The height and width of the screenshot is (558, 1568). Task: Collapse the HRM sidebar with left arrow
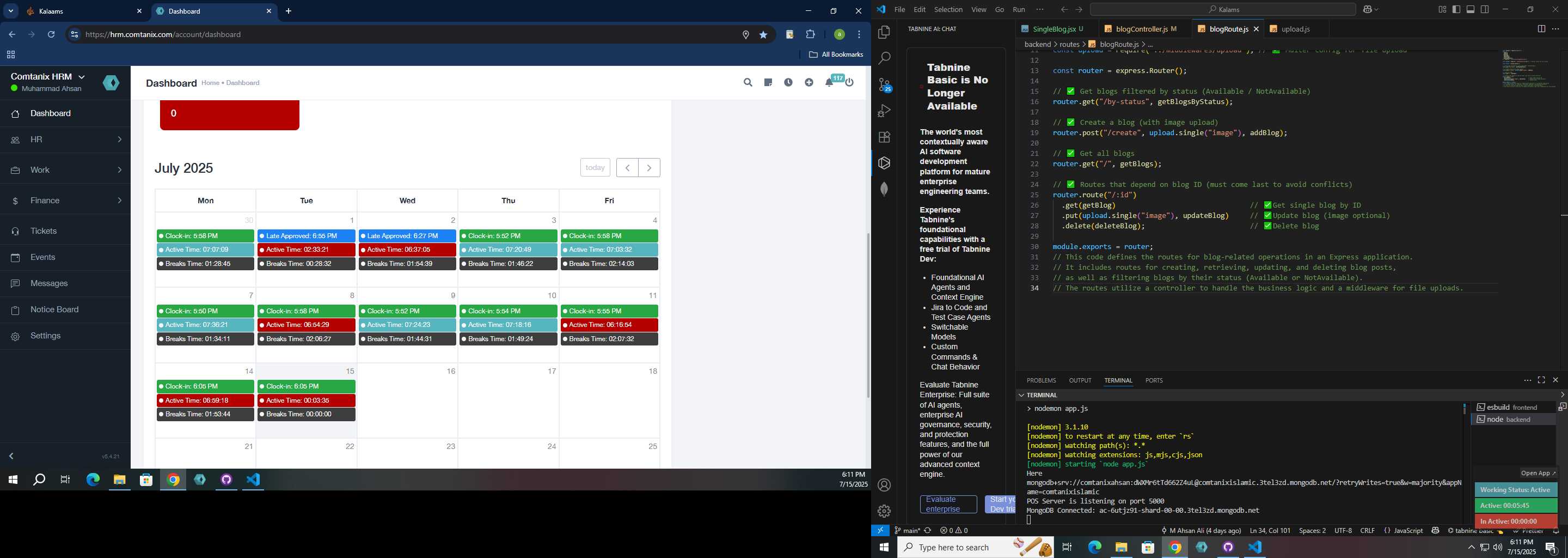click(11, 456)
